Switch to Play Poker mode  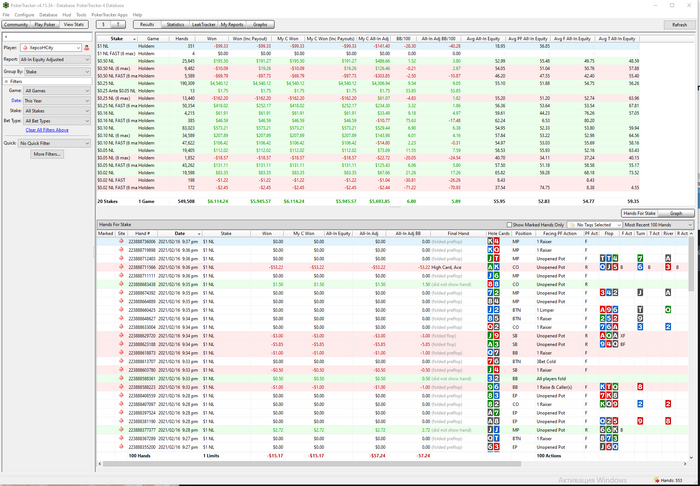pos(45,25)
